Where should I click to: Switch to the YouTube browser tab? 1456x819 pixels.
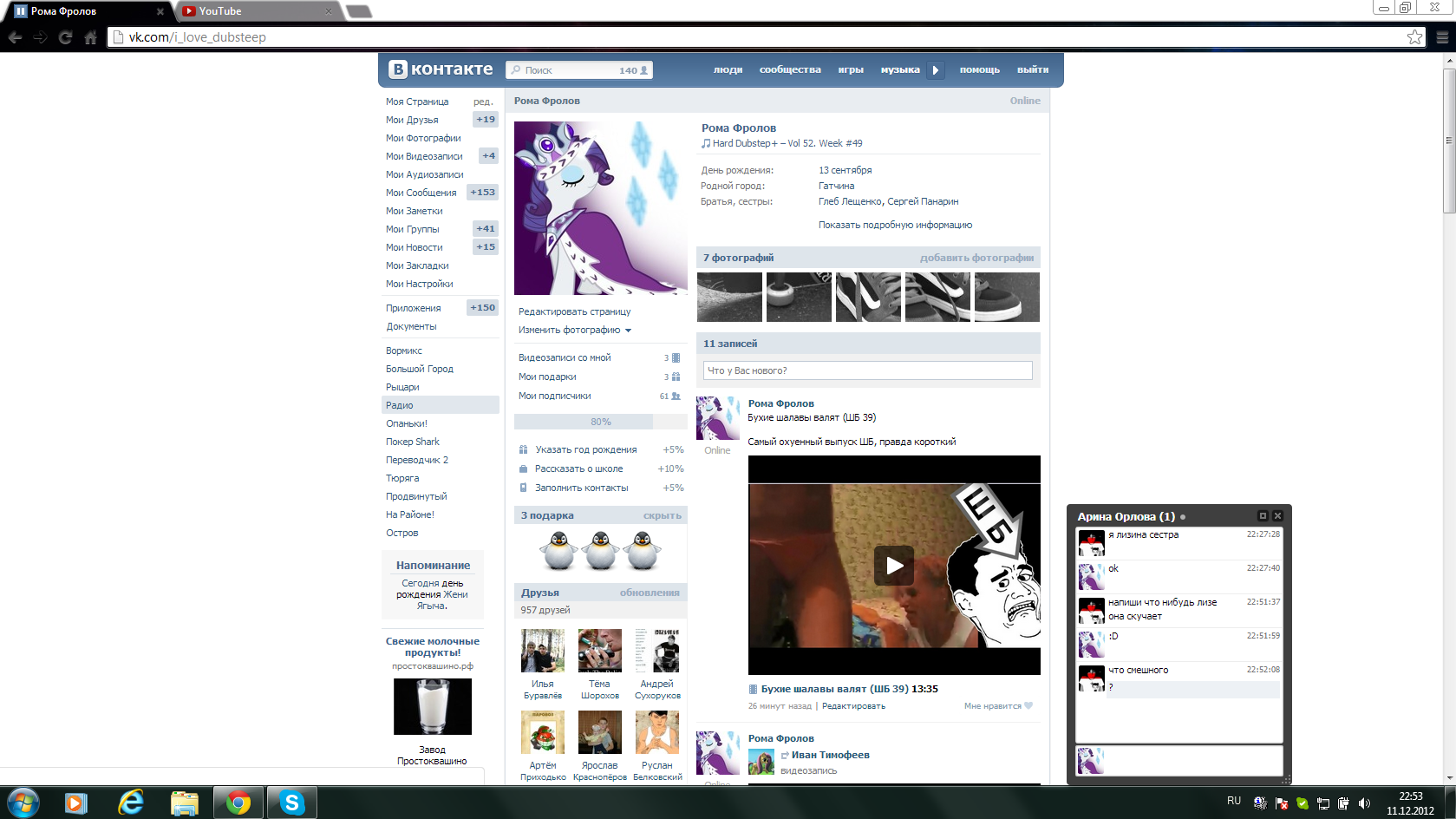(257, 11)
